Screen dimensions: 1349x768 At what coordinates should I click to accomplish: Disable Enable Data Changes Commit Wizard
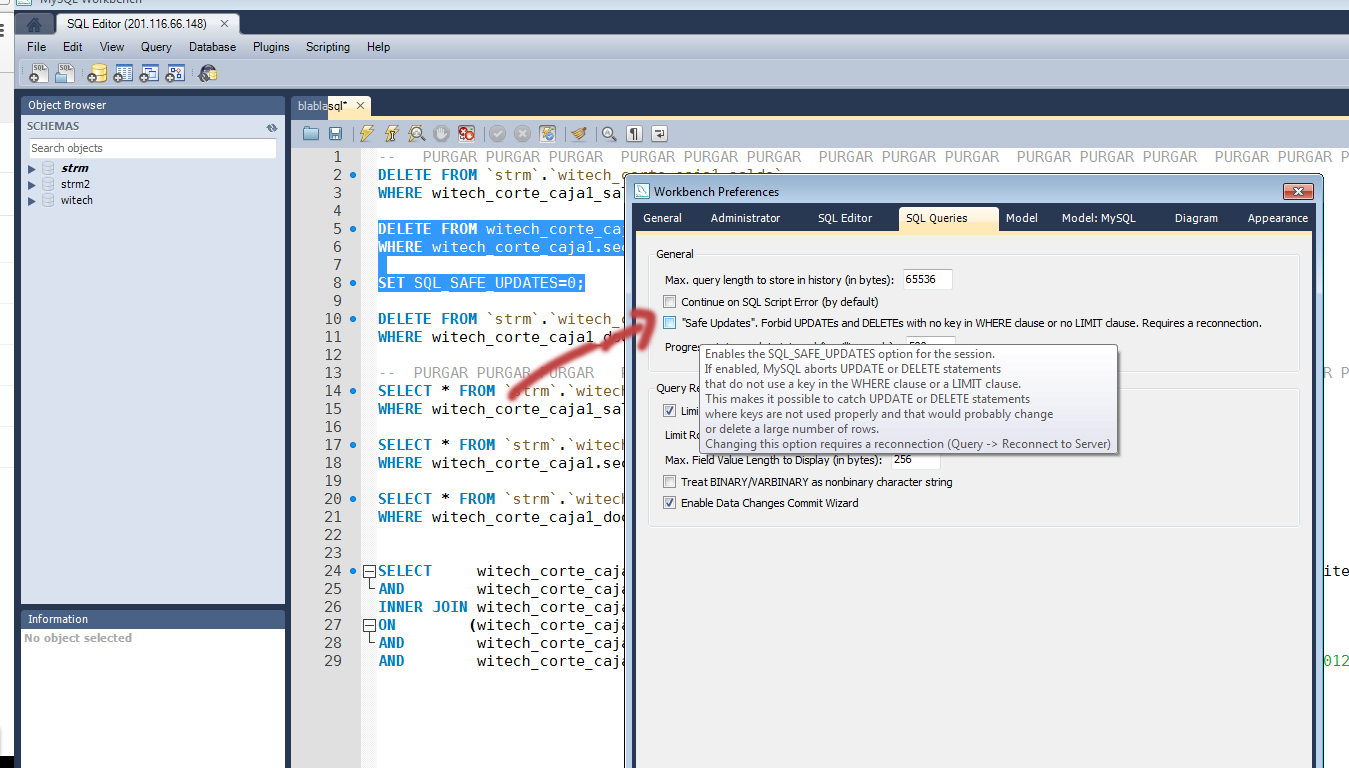670,503
